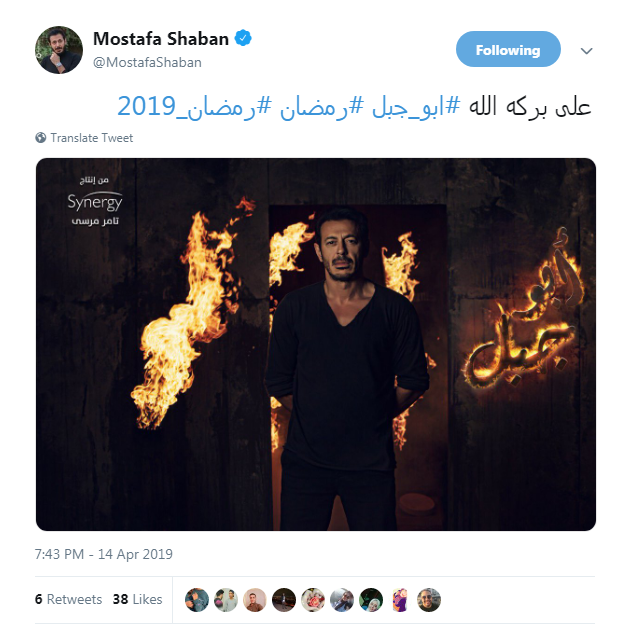634x624 pixels.
Task: Open the #ابو_جبل hashtag
Action: (416, 106)
